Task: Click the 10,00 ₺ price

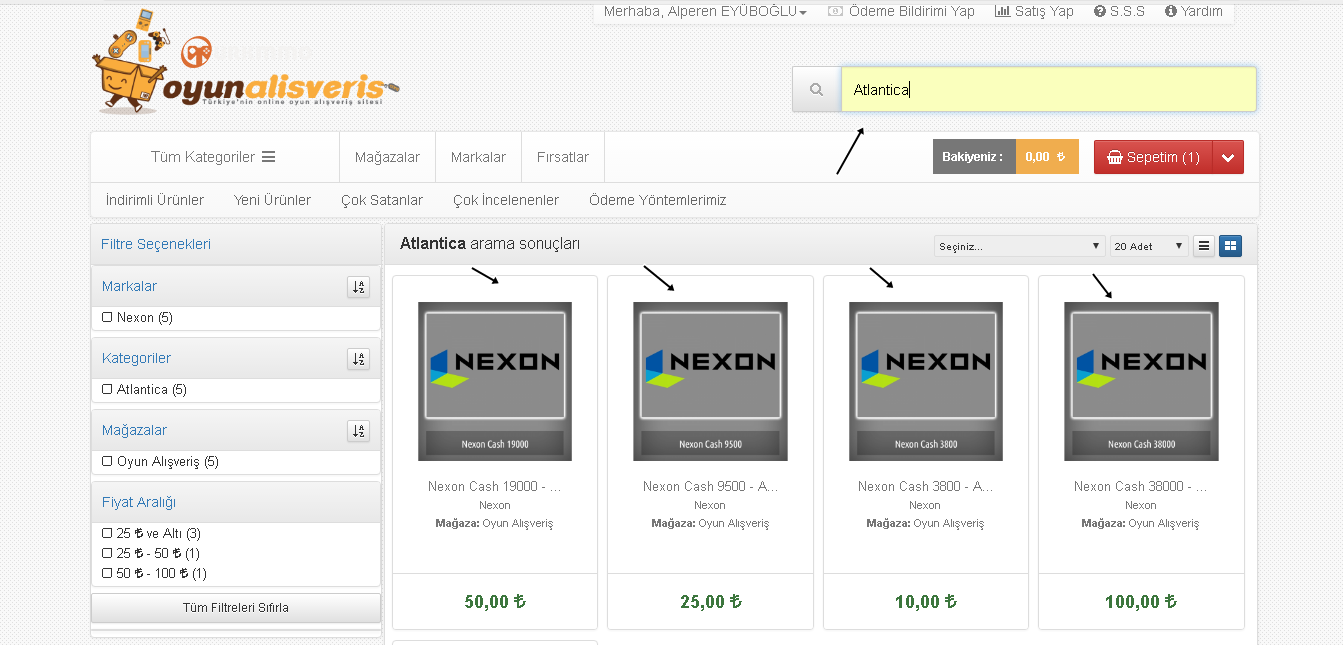Action: 926,602
